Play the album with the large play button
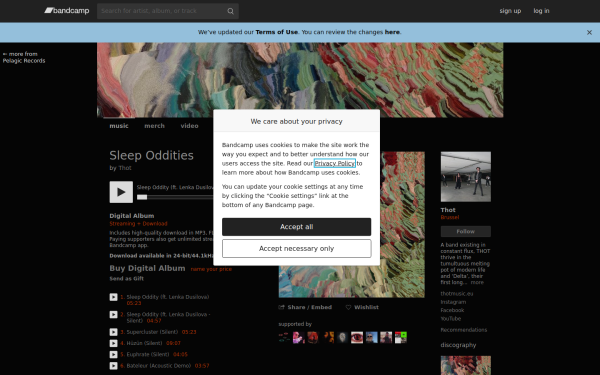 point(121,192)
